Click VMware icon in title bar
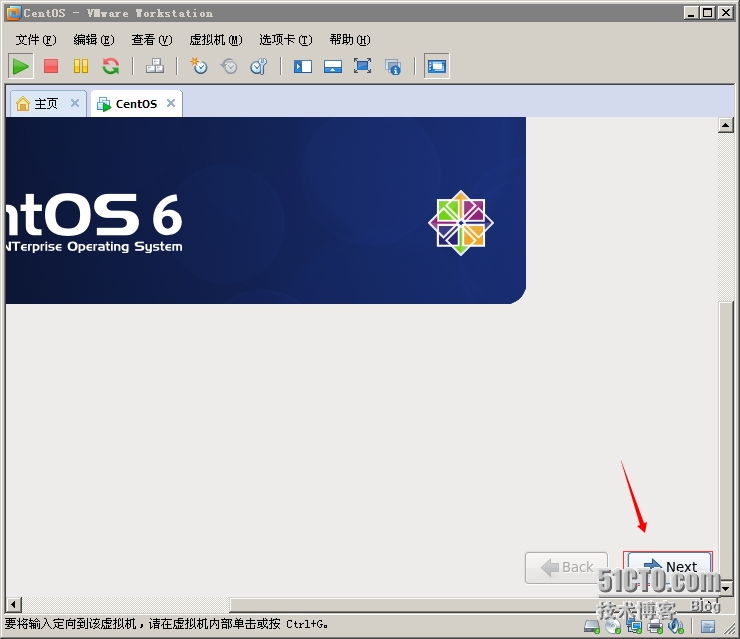The width and height of the screenshot is (740, 639). [14, 13]
